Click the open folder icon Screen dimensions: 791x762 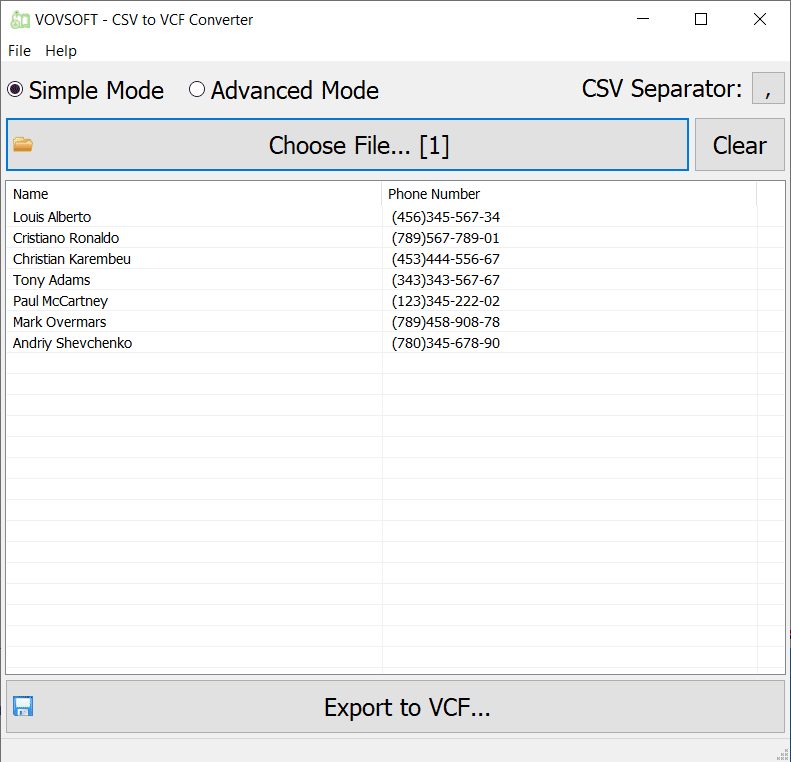pyautogui.click(x=23, y=145)
